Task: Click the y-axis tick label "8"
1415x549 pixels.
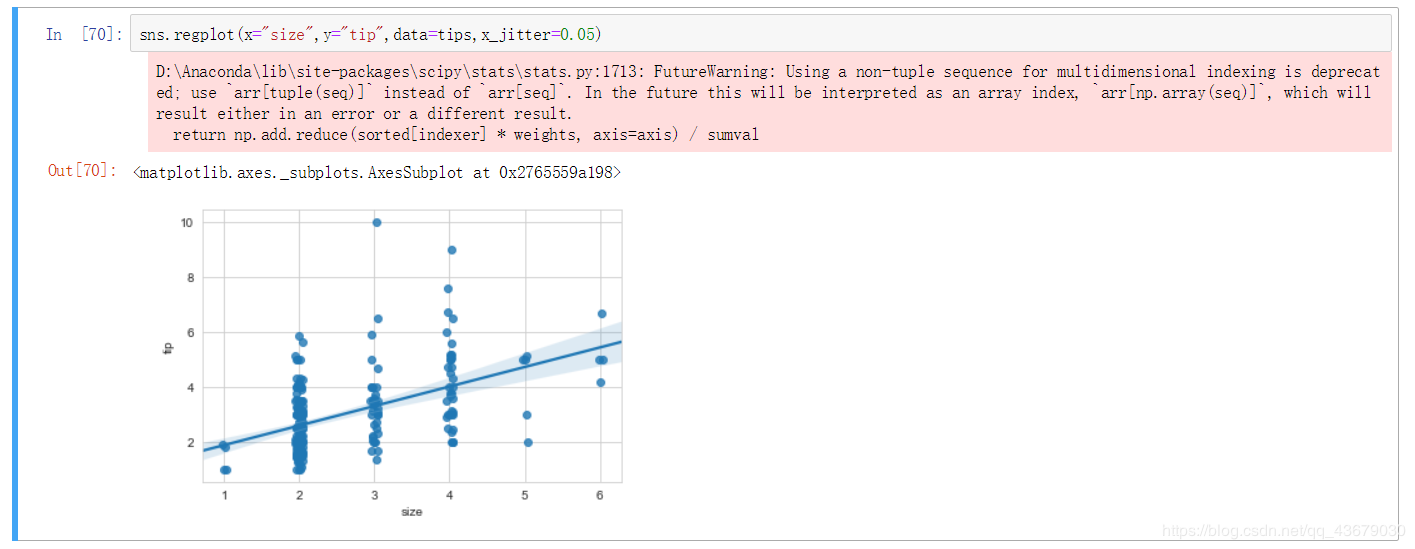Action: 189,277
